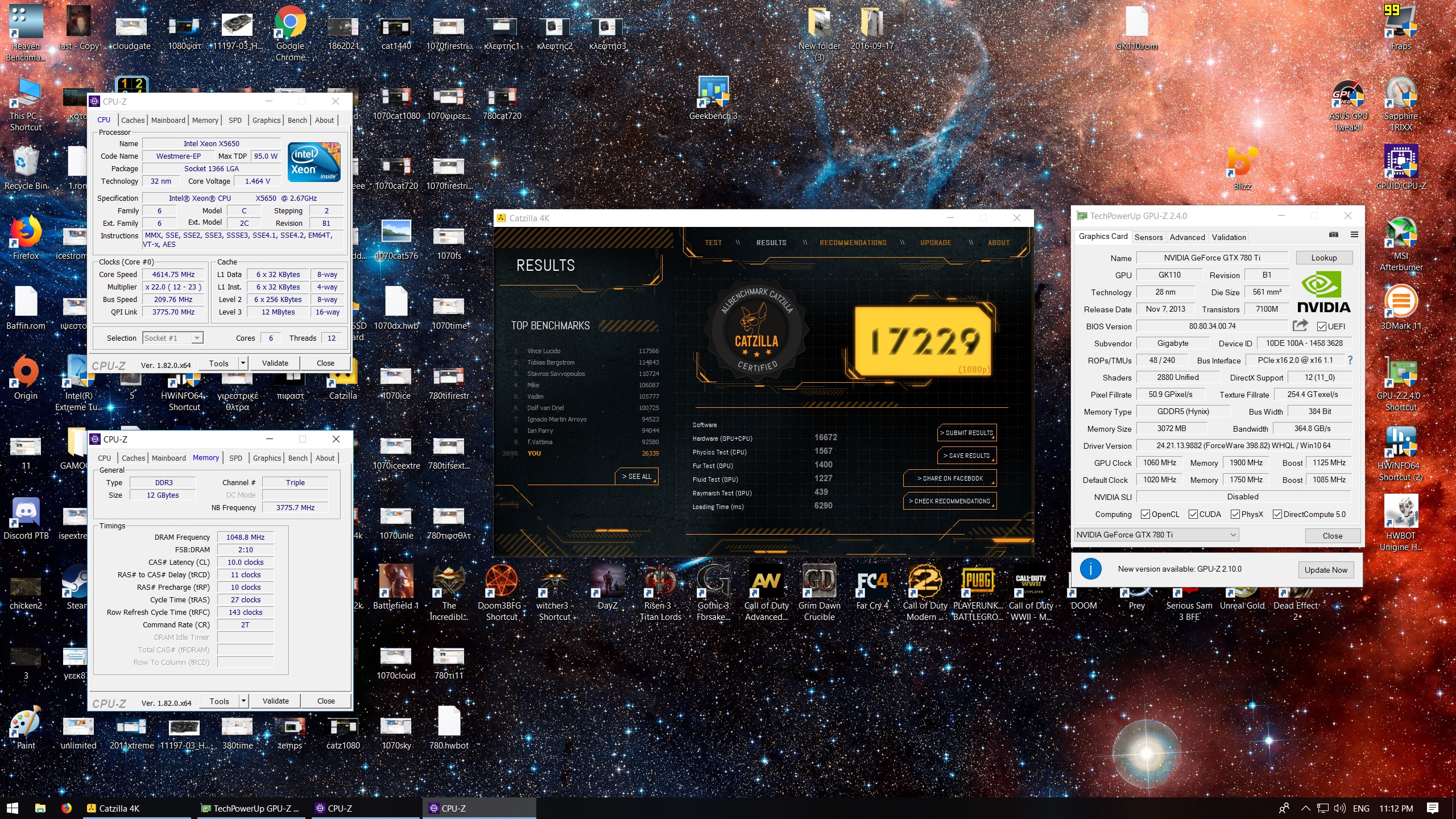Launch PLAYERUNKNOWN'S BATTLEGROUNDS shortcut
This screenshot has height=819, width=1456.
[x=978, y=593]
